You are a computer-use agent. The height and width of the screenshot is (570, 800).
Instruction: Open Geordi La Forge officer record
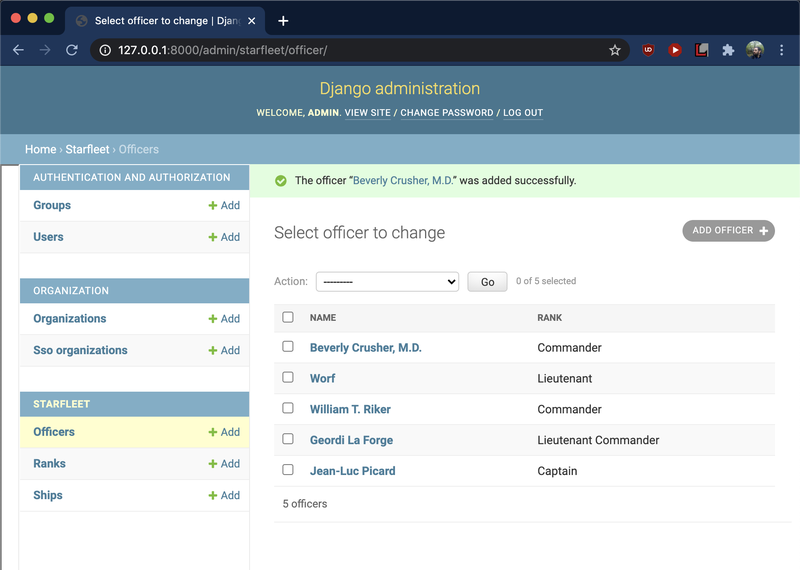tap(352, 440)
